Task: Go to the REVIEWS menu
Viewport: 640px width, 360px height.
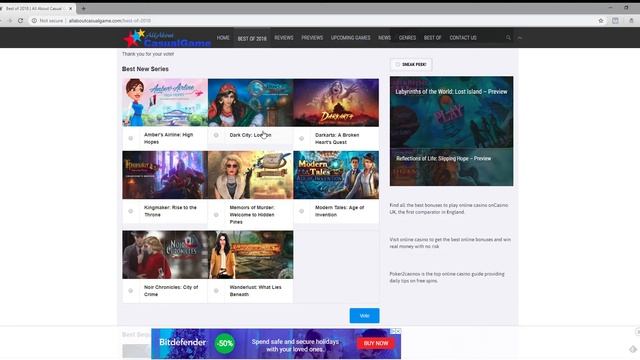Action: pos(284,38)
